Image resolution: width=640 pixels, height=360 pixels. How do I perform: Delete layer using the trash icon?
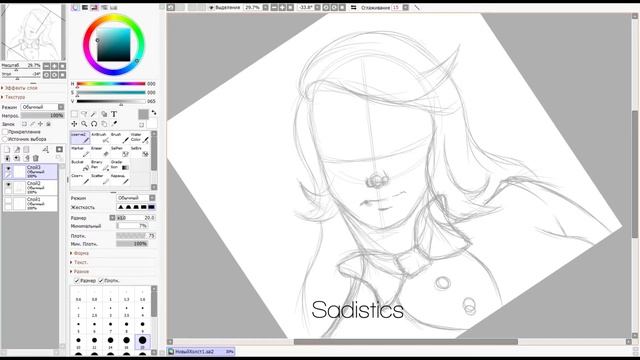36,158
